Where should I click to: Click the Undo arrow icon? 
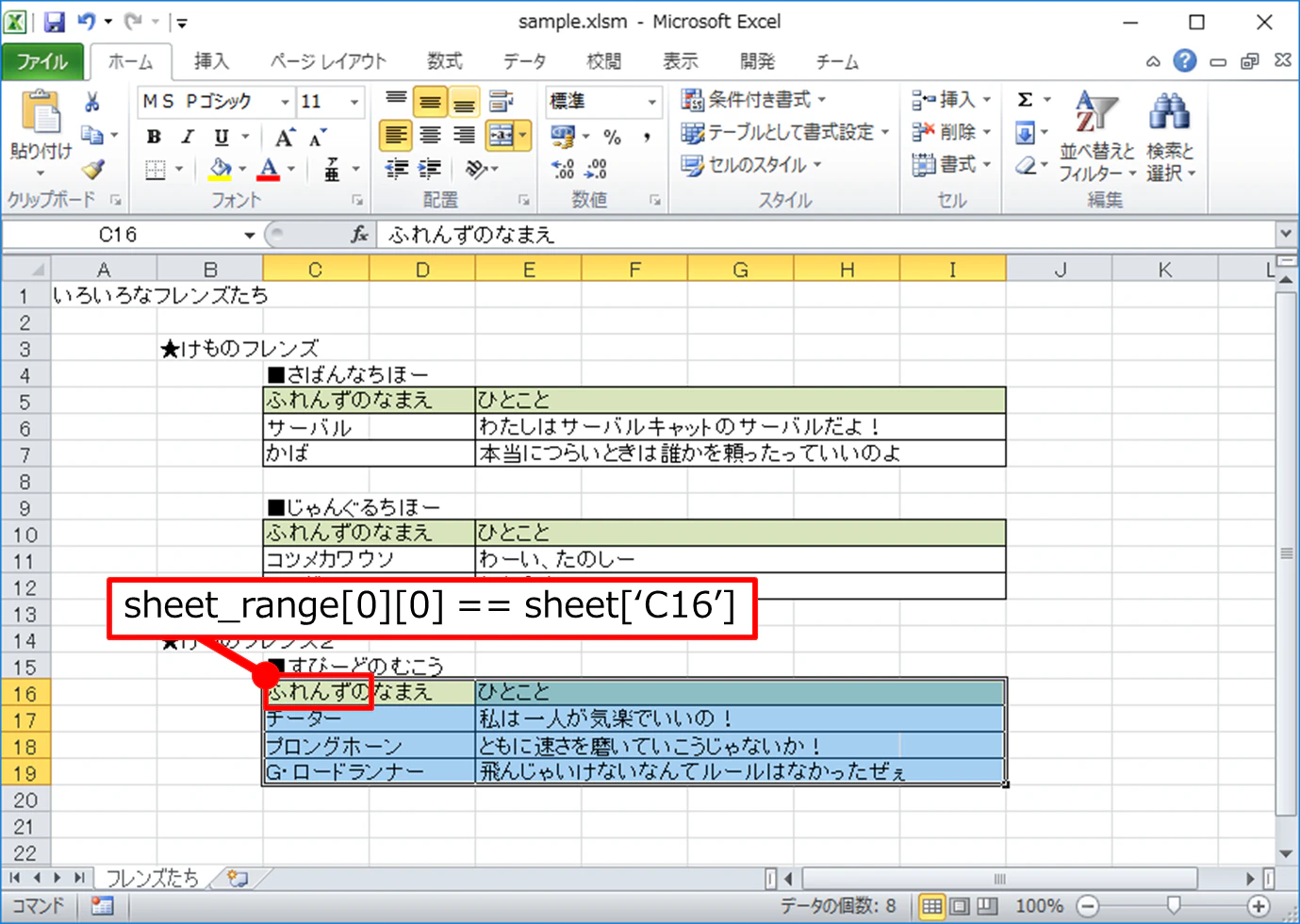86,22
